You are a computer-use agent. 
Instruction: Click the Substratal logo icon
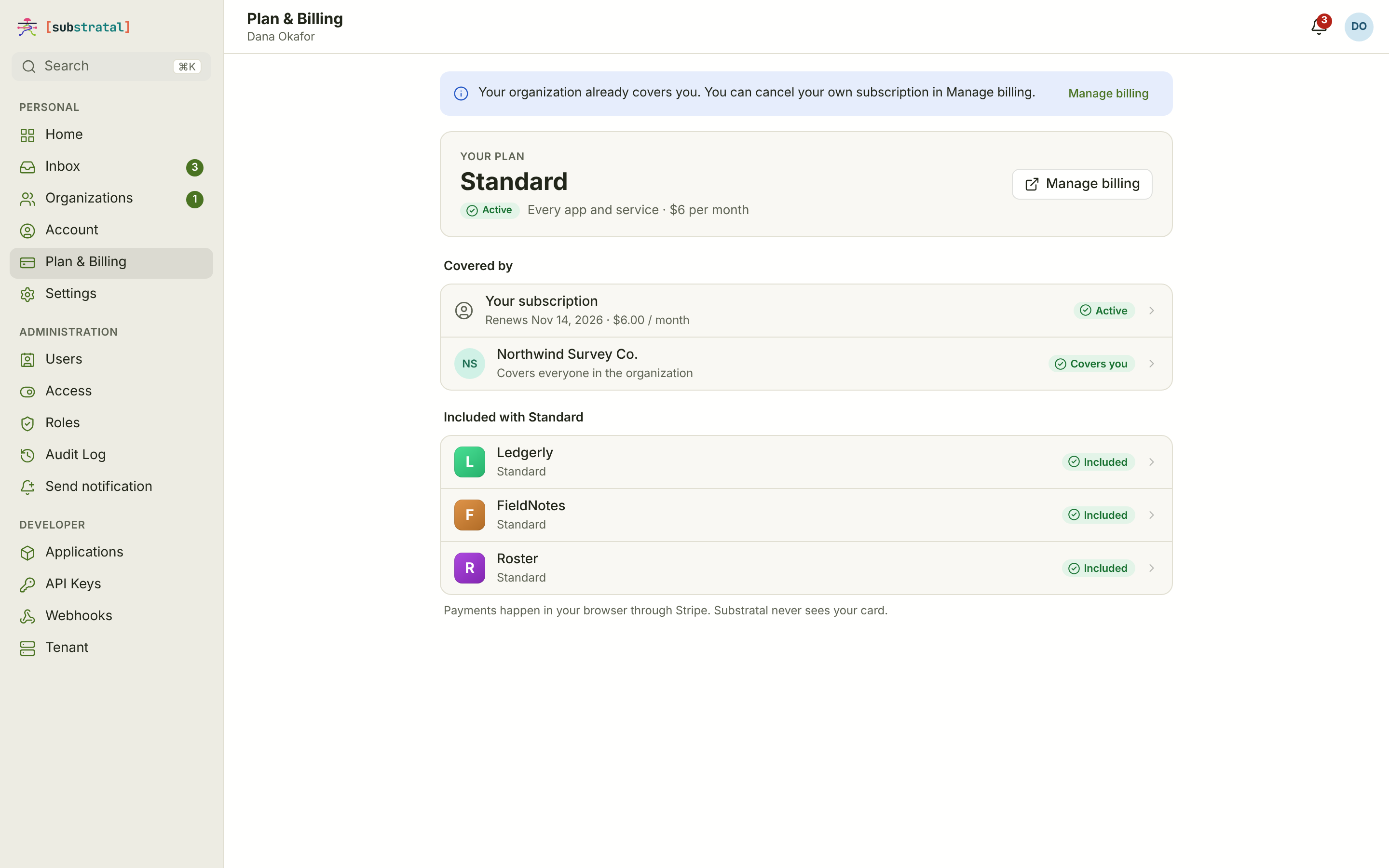coord(27,27)
